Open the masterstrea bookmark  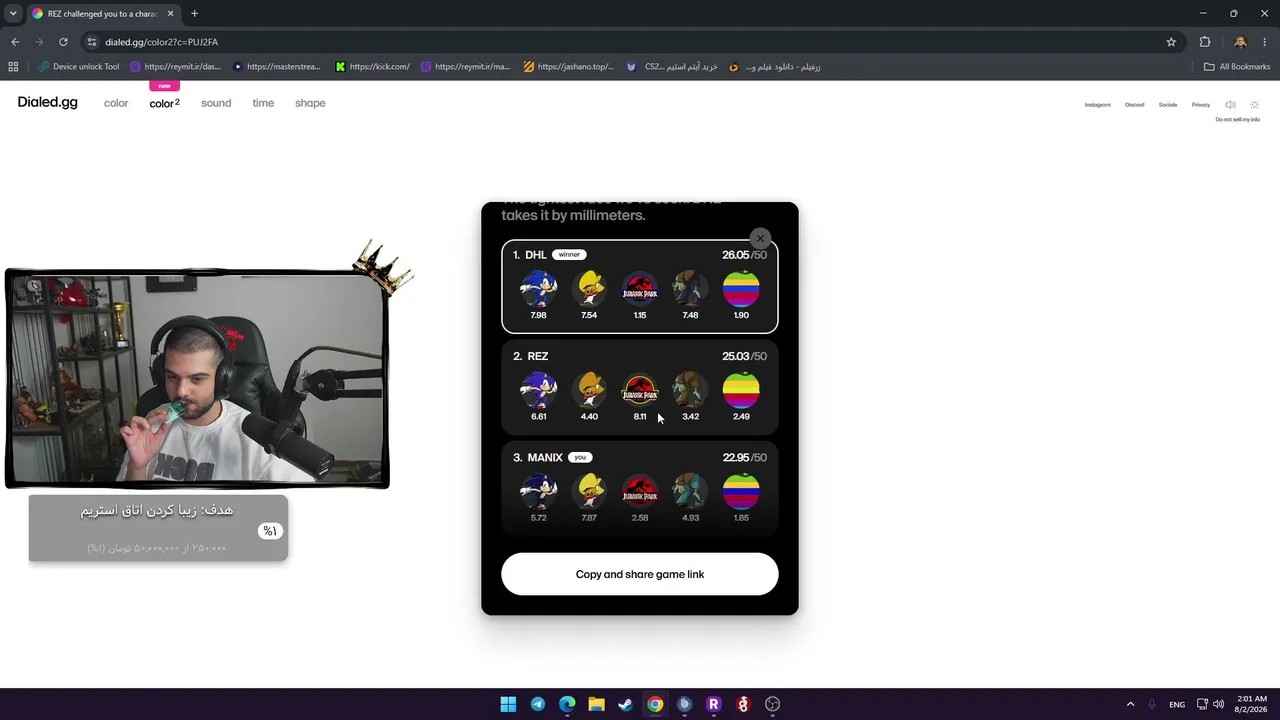click(x=277, y=67)
